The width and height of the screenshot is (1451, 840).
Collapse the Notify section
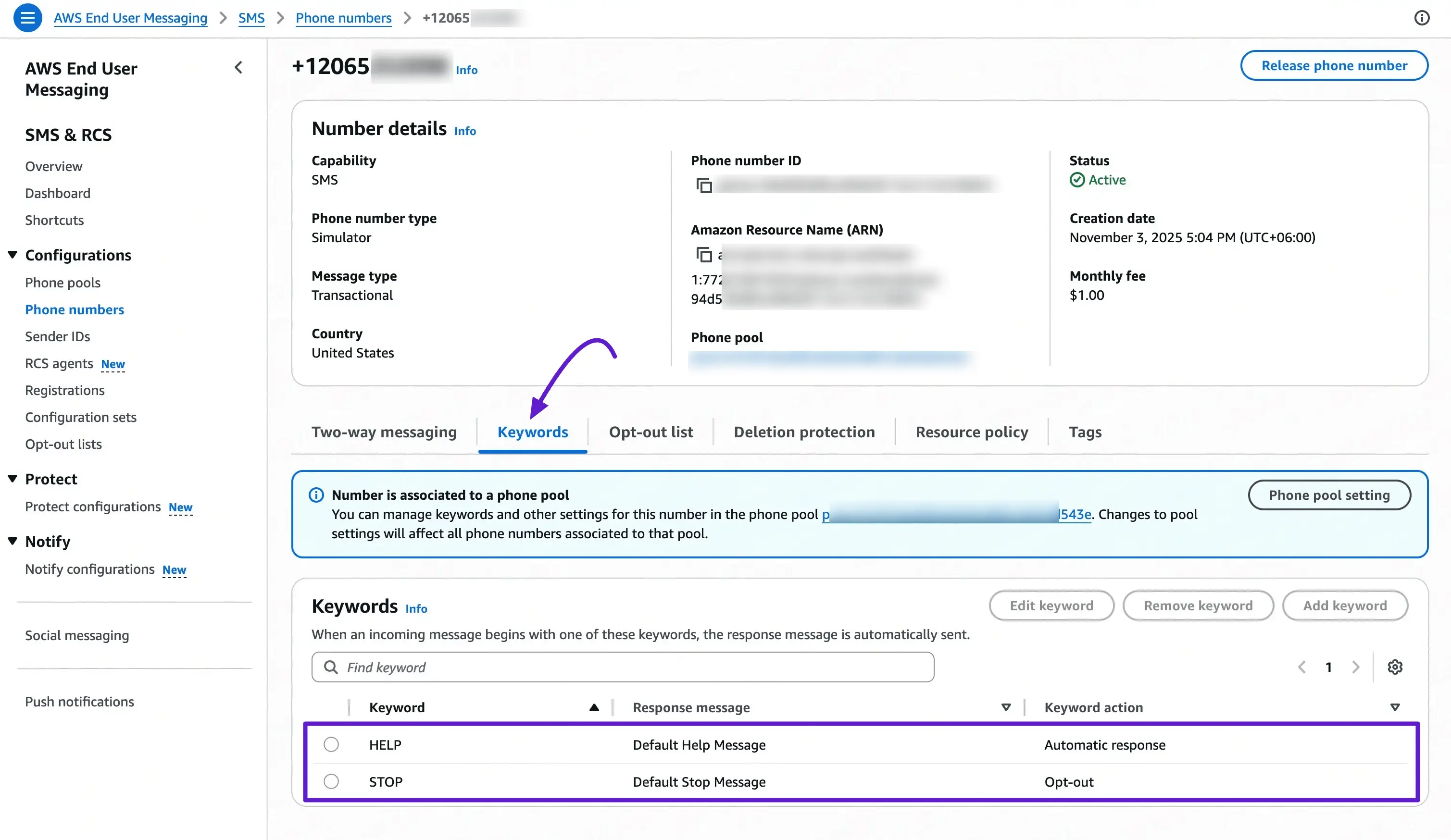coord(12,541)
